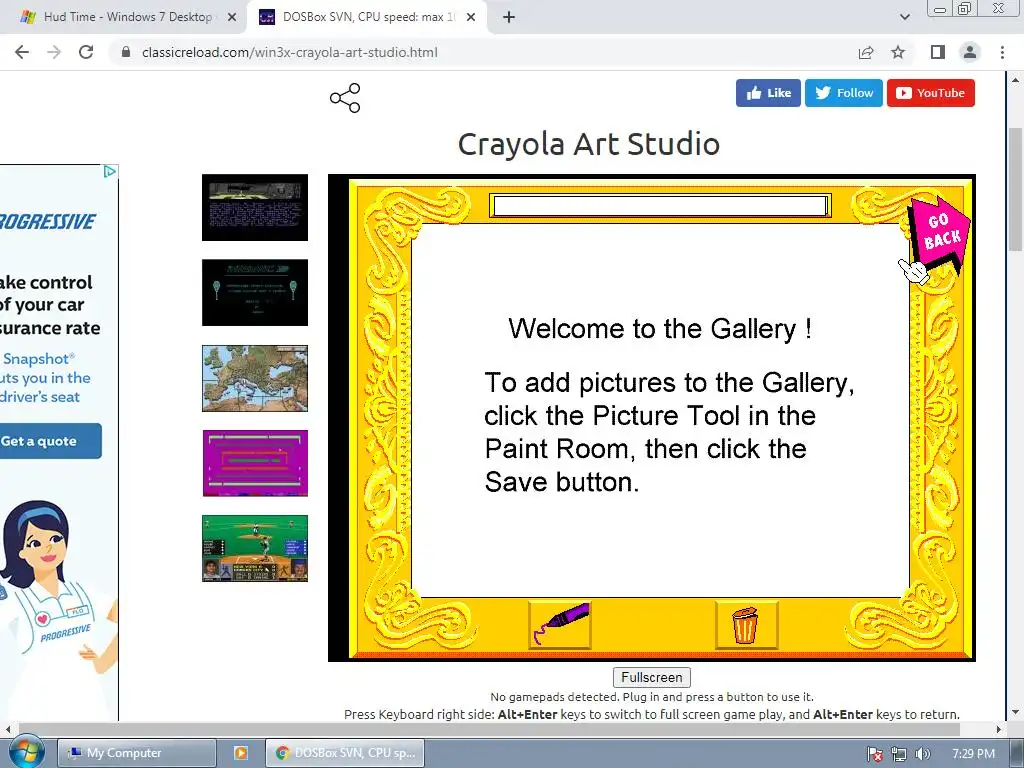Expand the tab search dropdown arrow
Screen dimensions: 1024x768
tap(904, 18)
